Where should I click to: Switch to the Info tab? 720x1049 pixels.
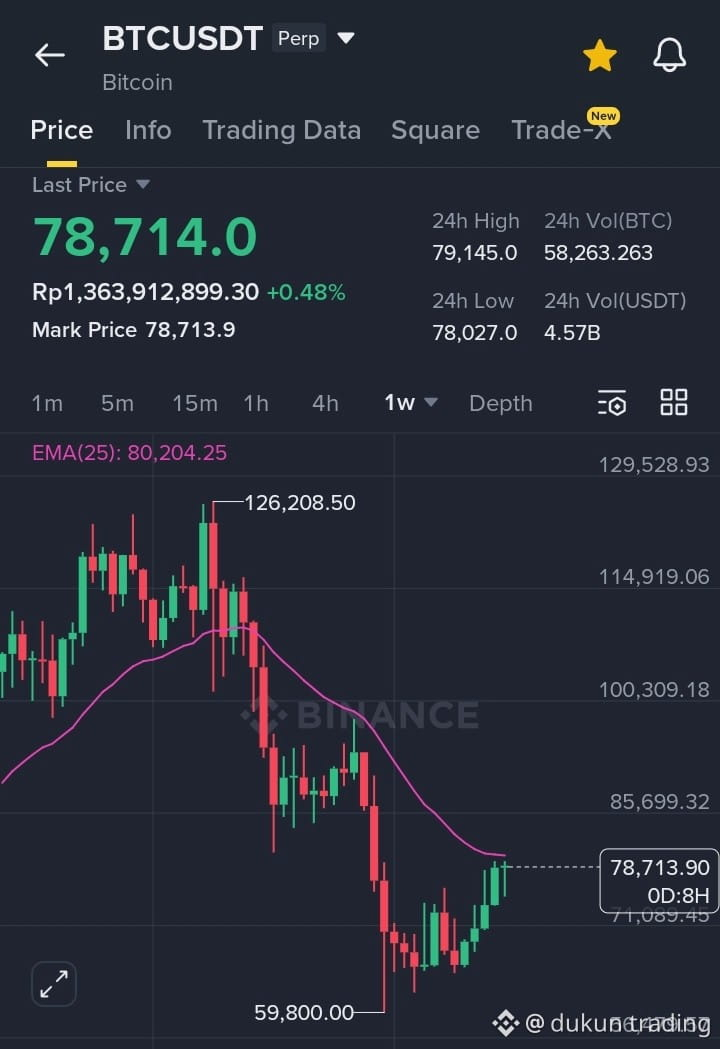148,130
